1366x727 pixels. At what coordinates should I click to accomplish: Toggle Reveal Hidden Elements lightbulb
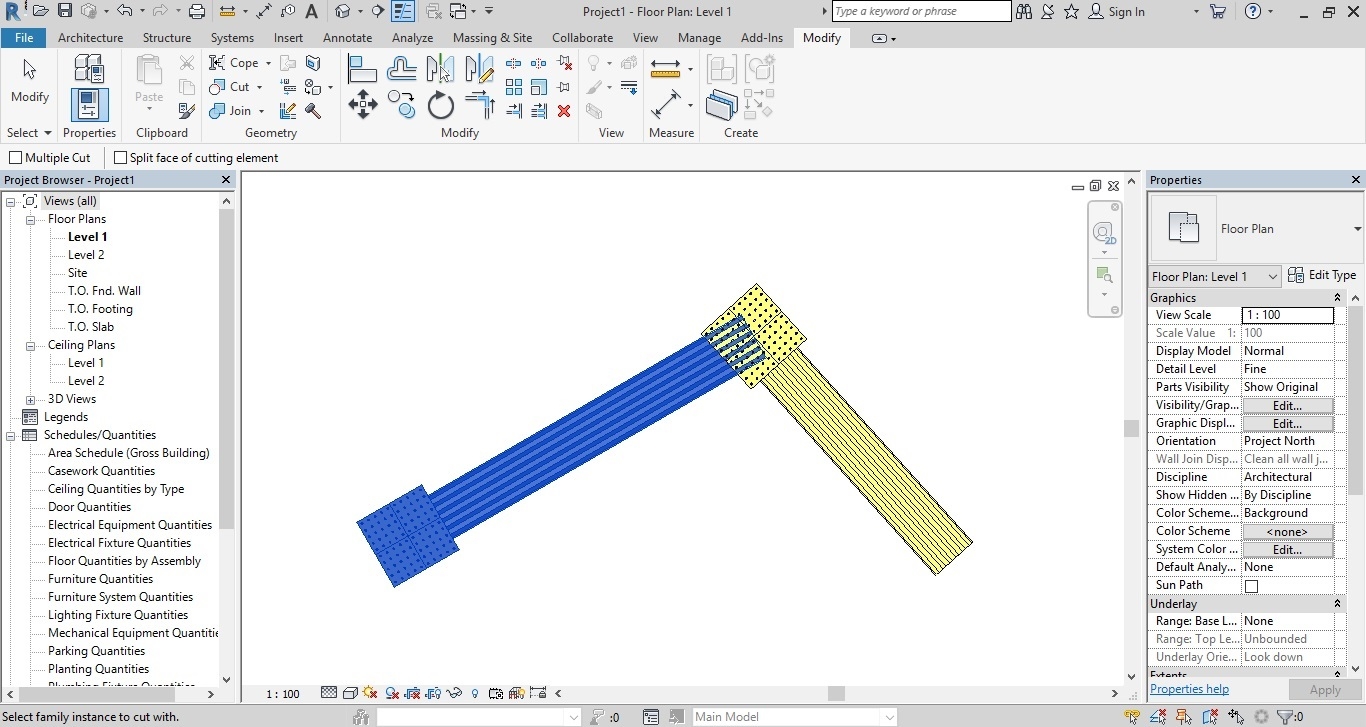click(474, 693)
